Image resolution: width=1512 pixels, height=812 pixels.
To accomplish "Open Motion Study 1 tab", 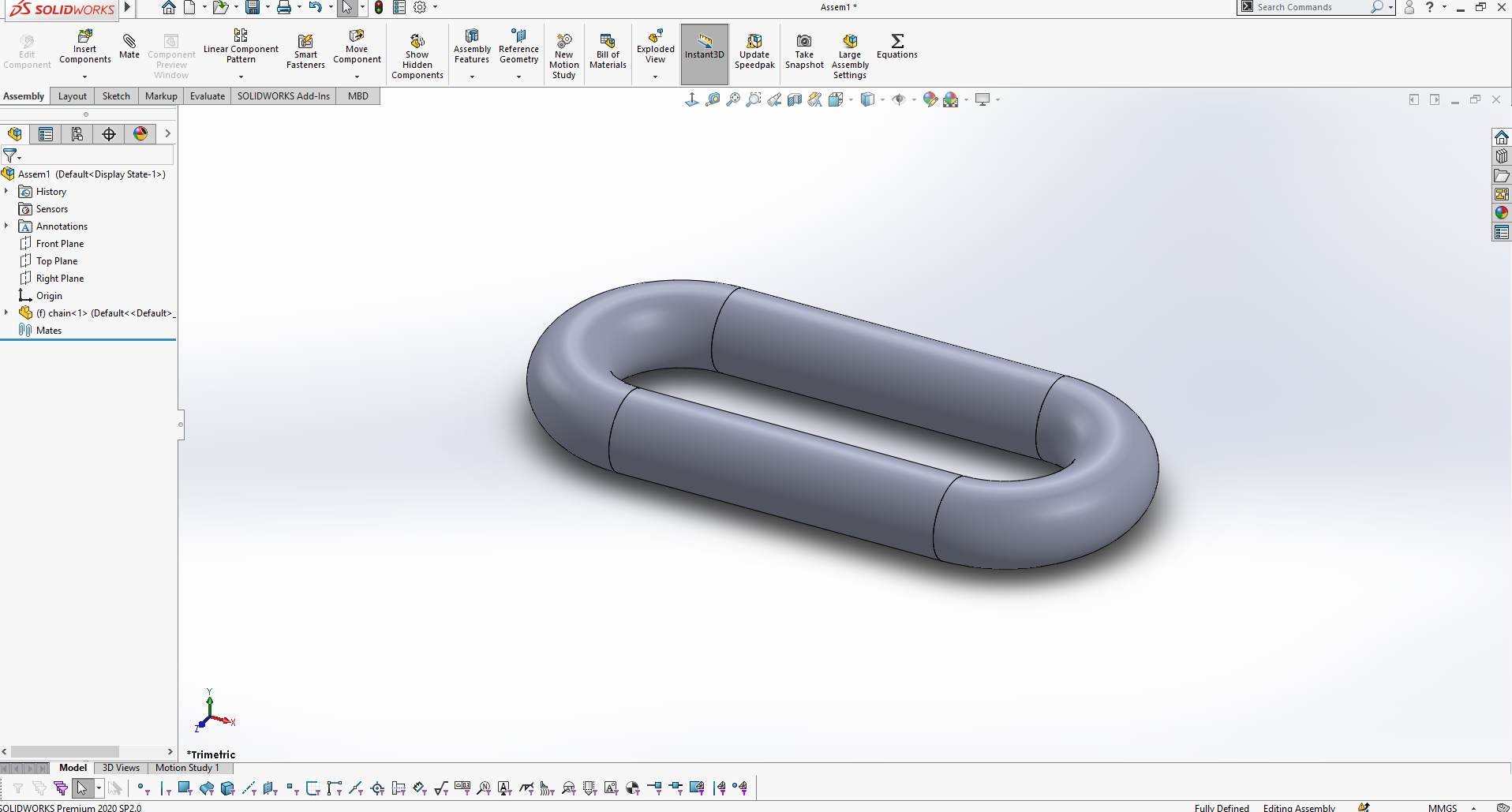I will (187, 768).
